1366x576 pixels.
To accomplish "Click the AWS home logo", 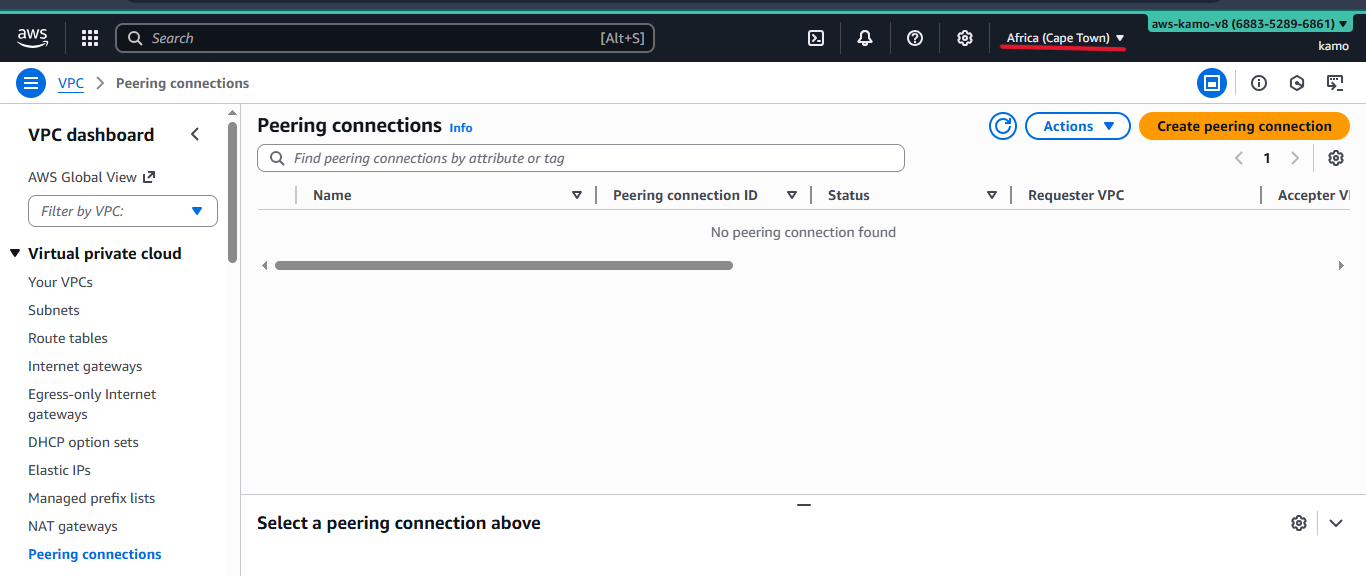I will click(x=32, y=37).
